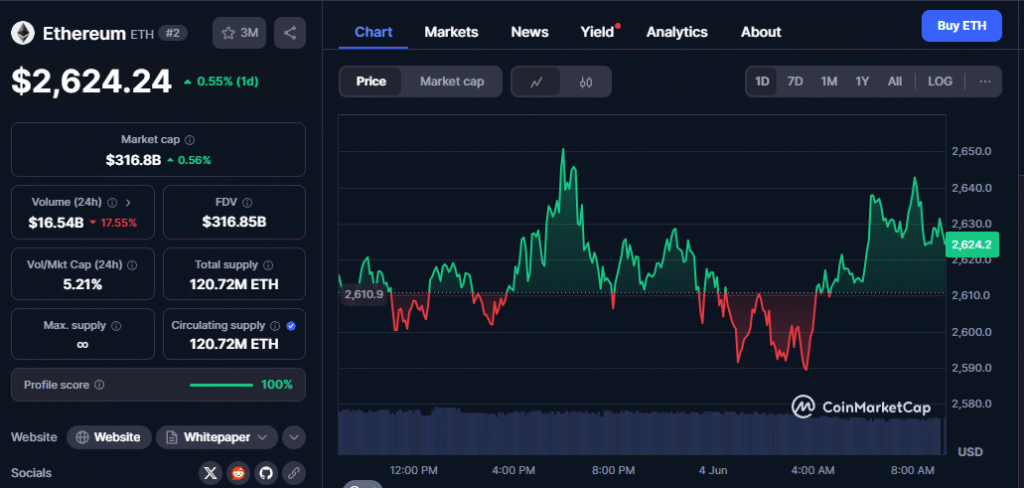
Task: Expand more website links chevron
Action: click(294, 437)
